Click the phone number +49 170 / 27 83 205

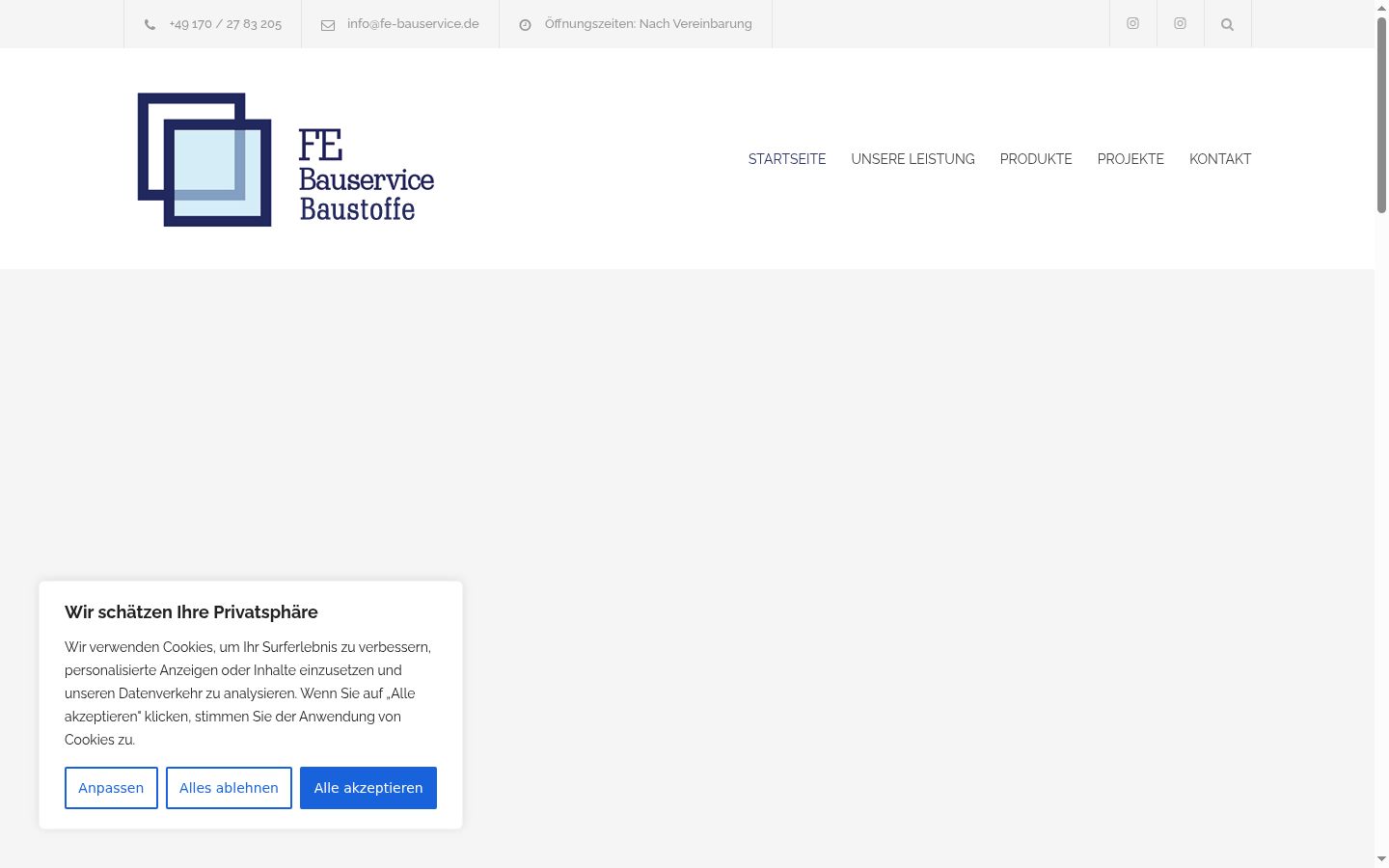226,24
